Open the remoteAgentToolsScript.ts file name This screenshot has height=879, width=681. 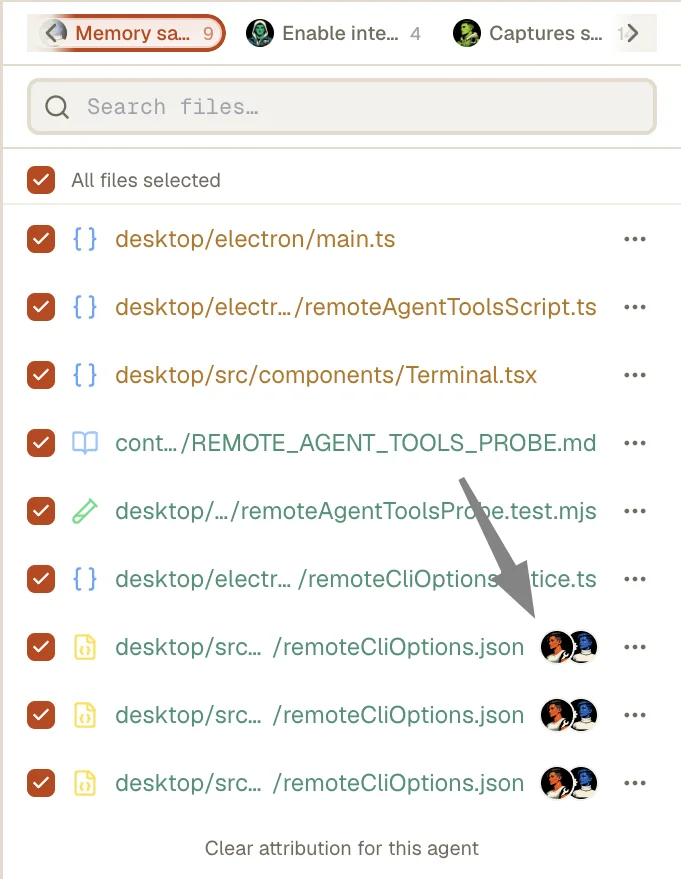pos(355,307)
